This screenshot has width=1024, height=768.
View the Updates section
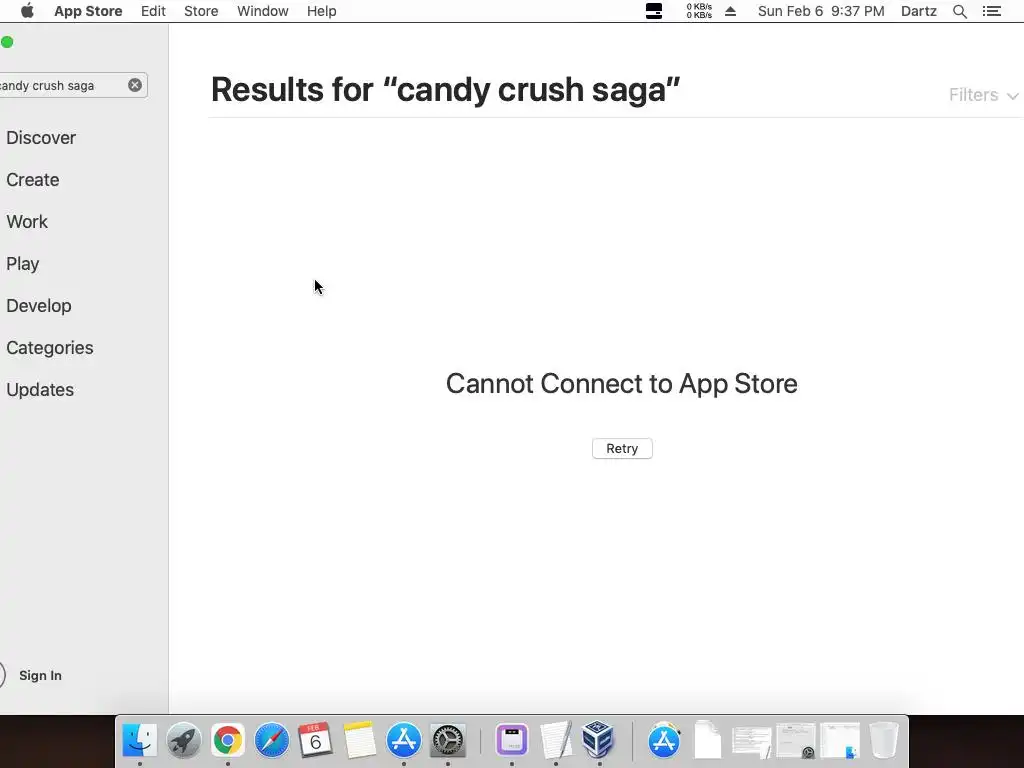point(40,389)
